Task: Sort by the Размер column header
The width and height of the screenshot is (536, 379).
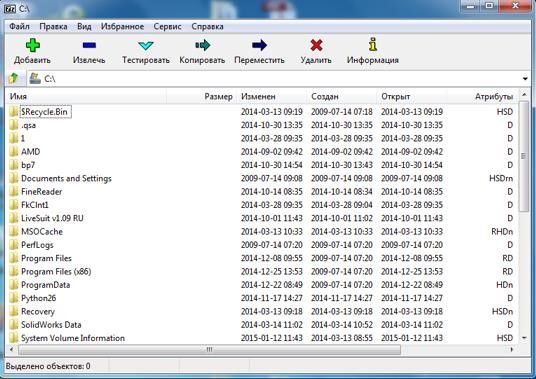Action: pos(202,96)
